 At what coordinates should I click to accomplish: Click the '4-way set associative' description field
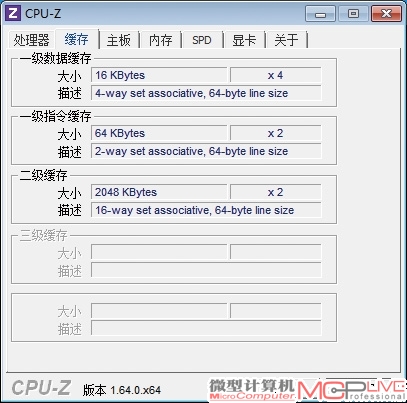pyautogui.click(x=206, y=93)
